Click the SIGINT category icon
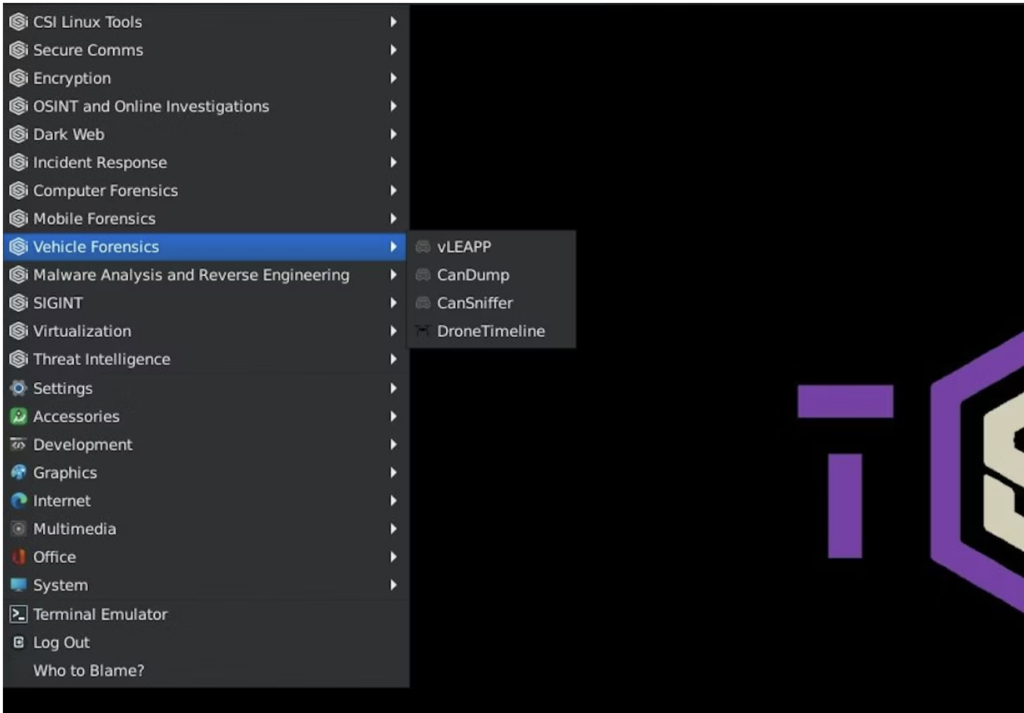Screen dimensions: 1024x713 [18, 303]
